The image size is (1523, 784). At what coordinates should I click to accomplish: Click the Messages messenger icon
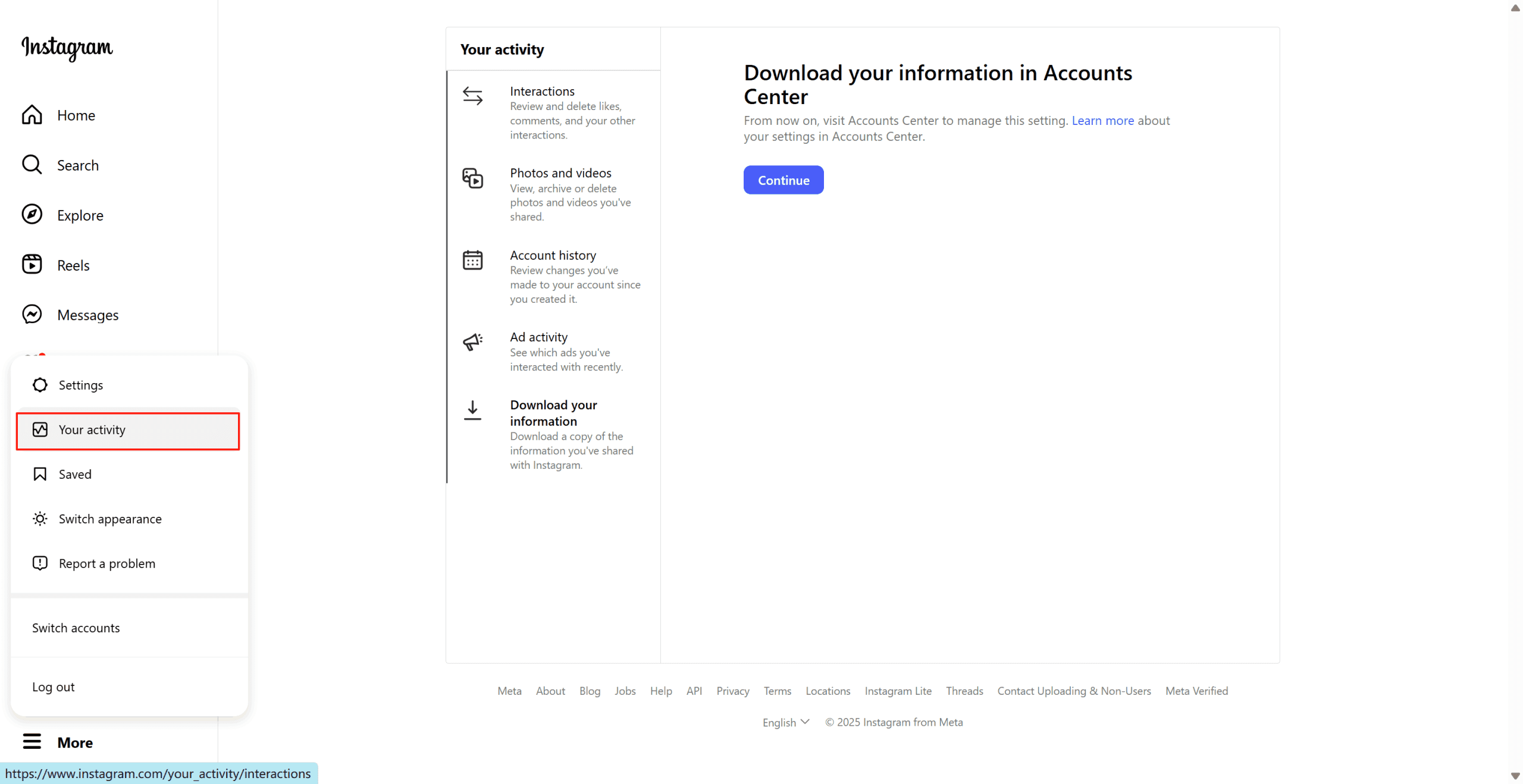pyautogui.click(x=32, y=315)
